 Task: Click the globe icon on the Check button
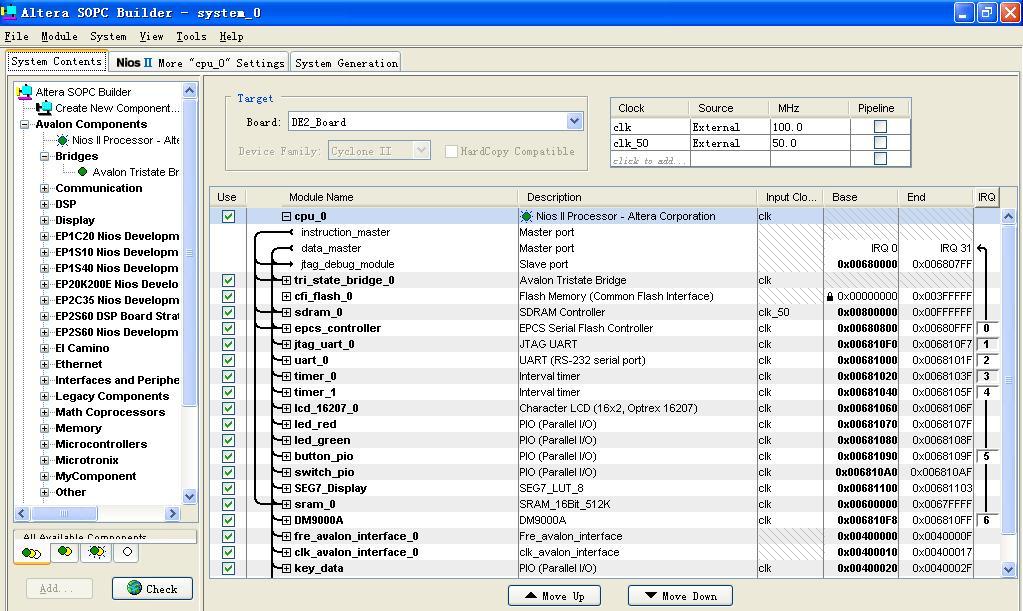click(134, 588)
